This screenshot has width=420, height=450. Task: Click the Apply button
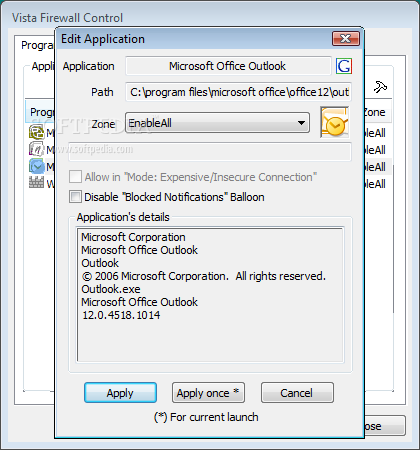(x=120, y=393)
